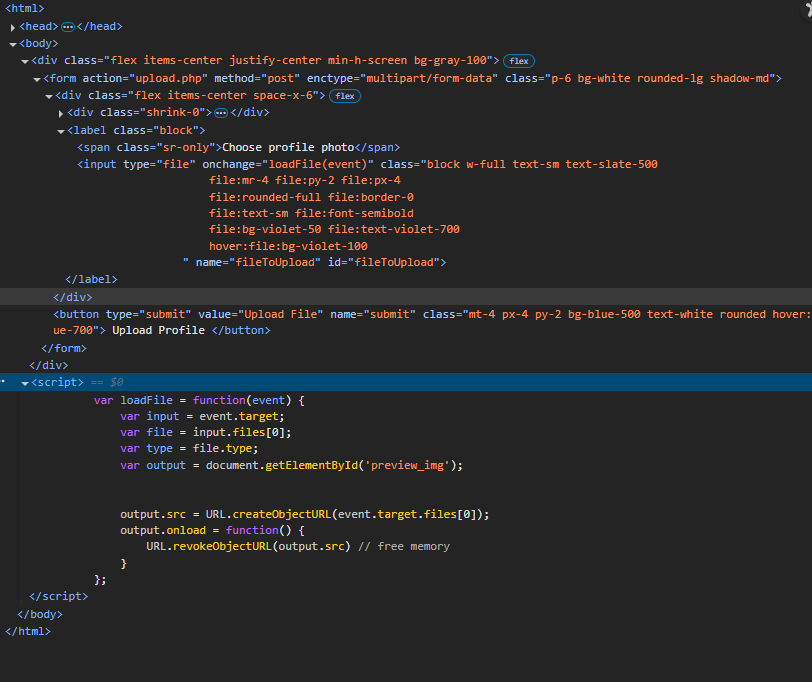Collapse the script element arrow
Viewport: 812px width, 682px height.
pos(24,383)
